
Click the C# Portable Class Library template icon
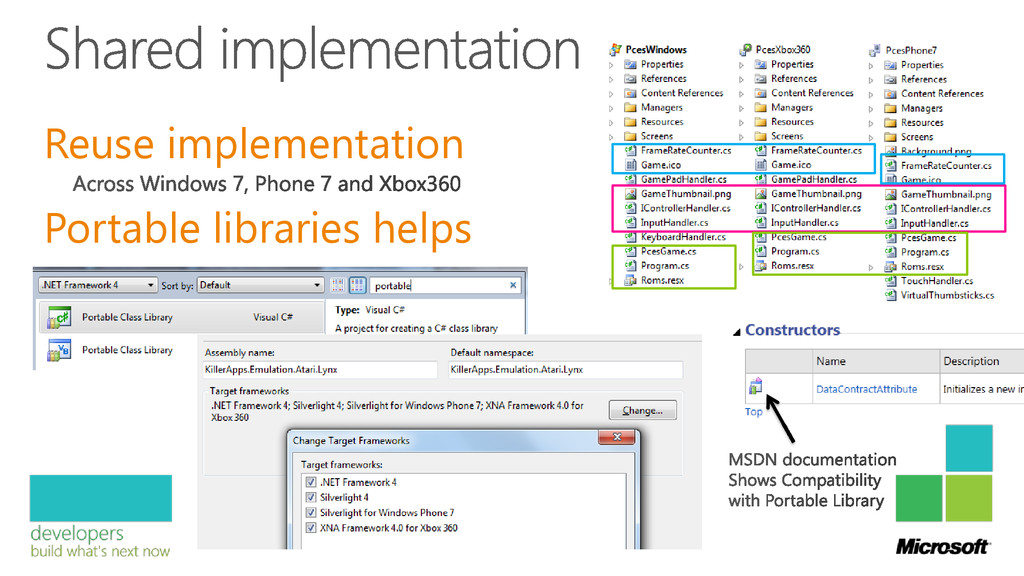(59, 317)
